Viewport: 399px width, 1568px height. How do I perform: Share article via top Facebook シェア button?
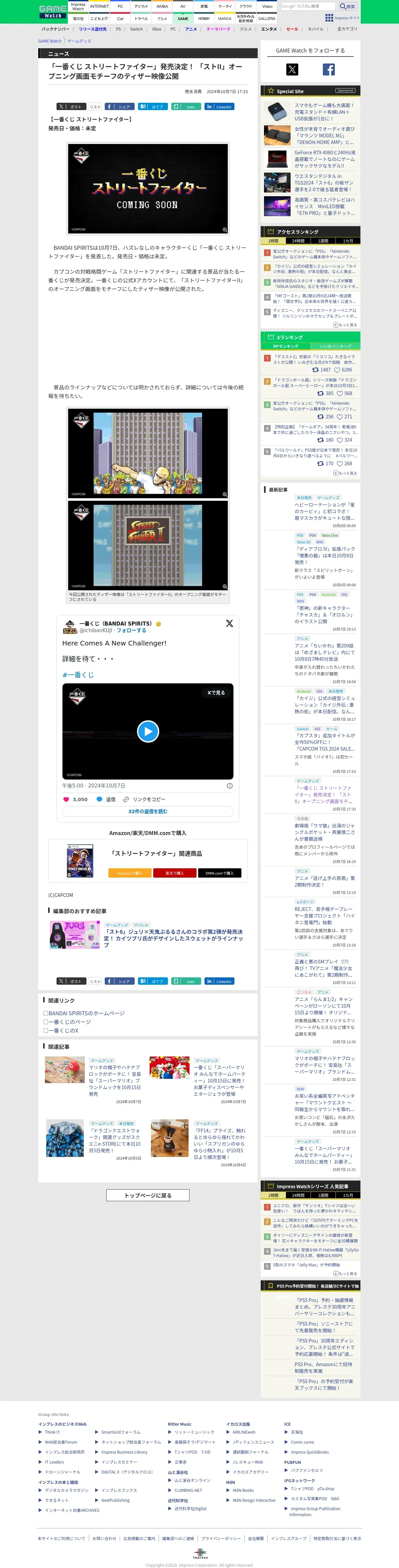click(120, 106)
